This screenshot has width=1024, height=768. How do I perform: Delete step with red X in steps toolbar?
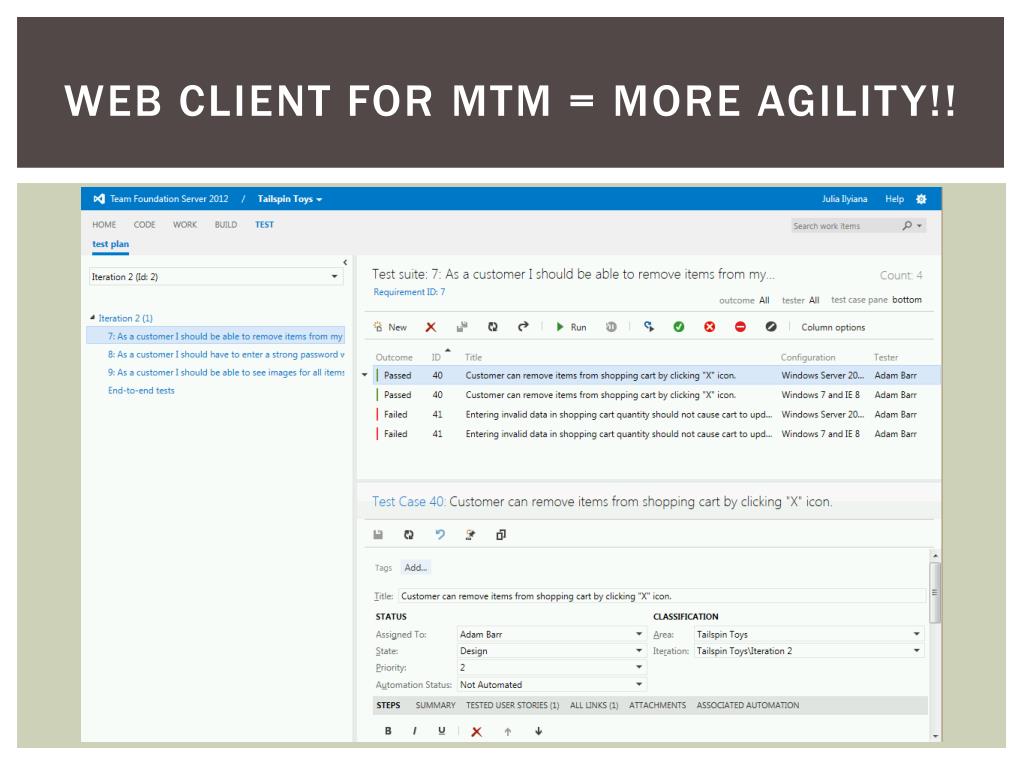pos(477,732)
